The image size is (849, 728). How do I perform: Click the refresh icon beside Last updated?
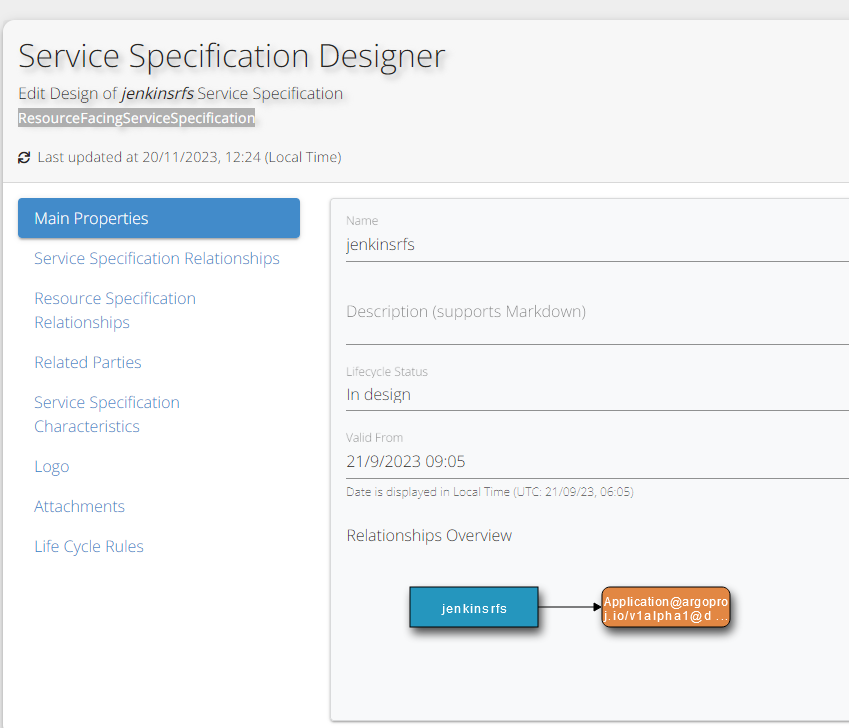[24, 158]
